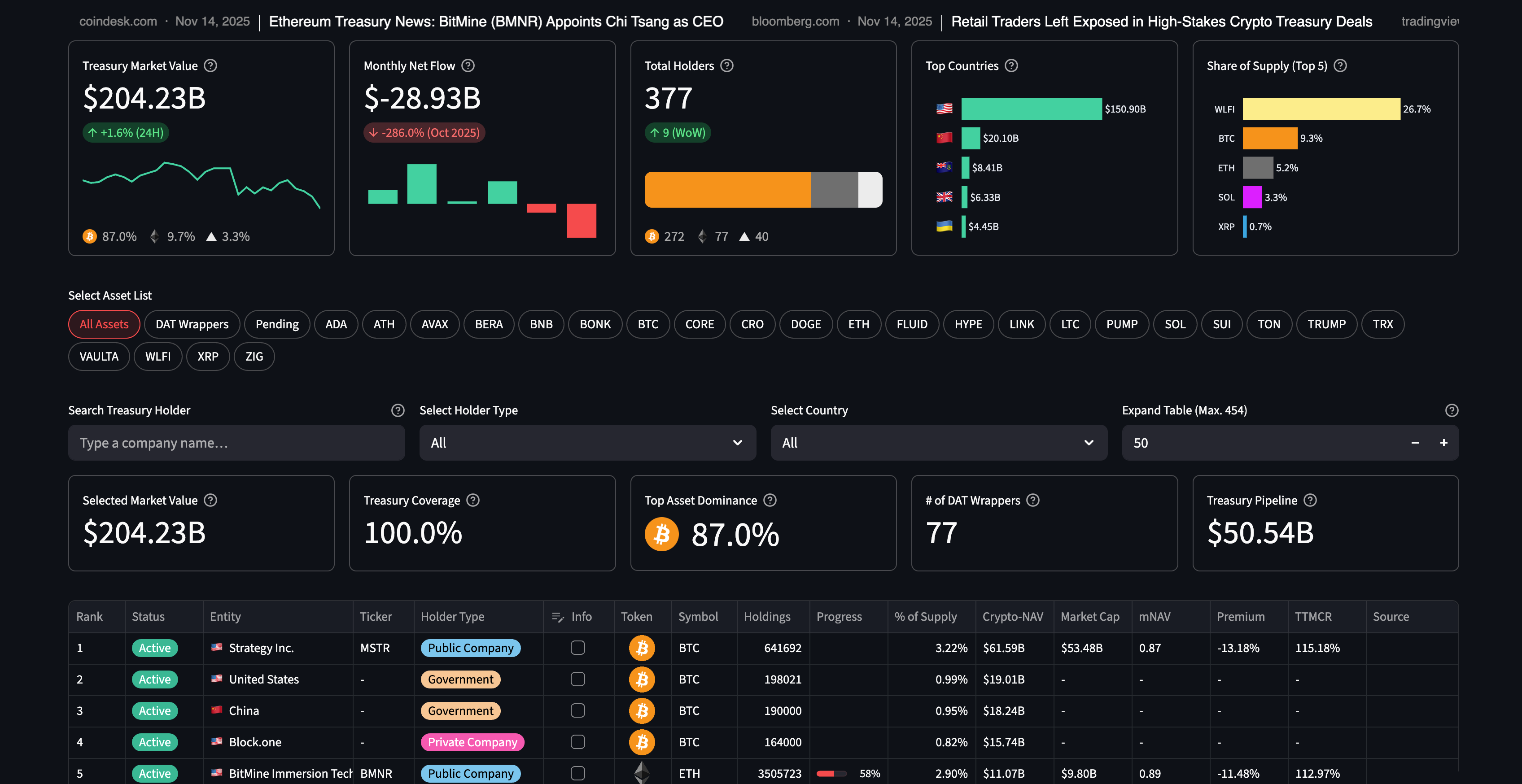Expand the Select Country dropdown
Image resolution: width=1522 pixels, height=784 pixels.
(938, 443)
